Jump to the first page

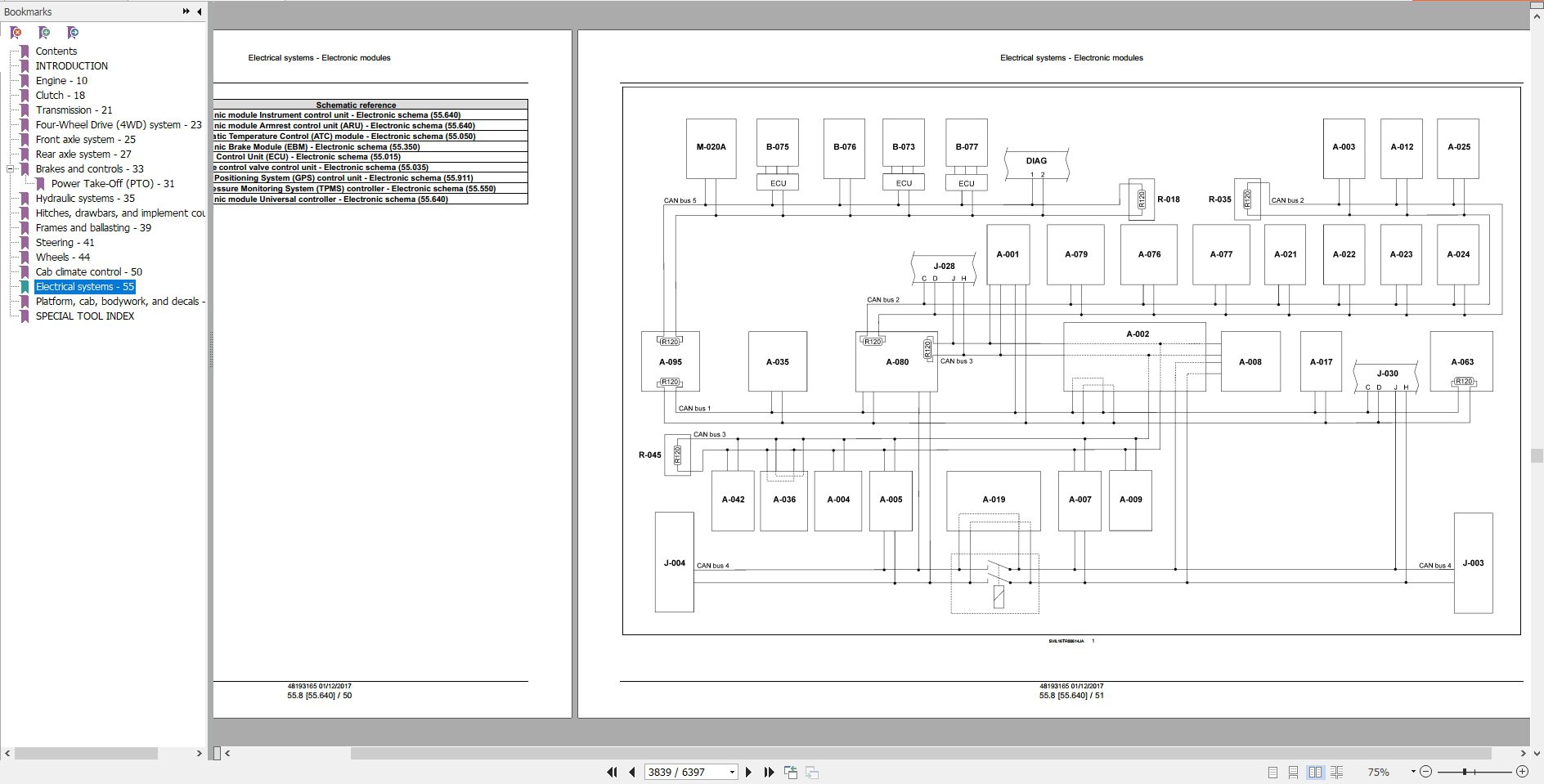pos(612,772)
